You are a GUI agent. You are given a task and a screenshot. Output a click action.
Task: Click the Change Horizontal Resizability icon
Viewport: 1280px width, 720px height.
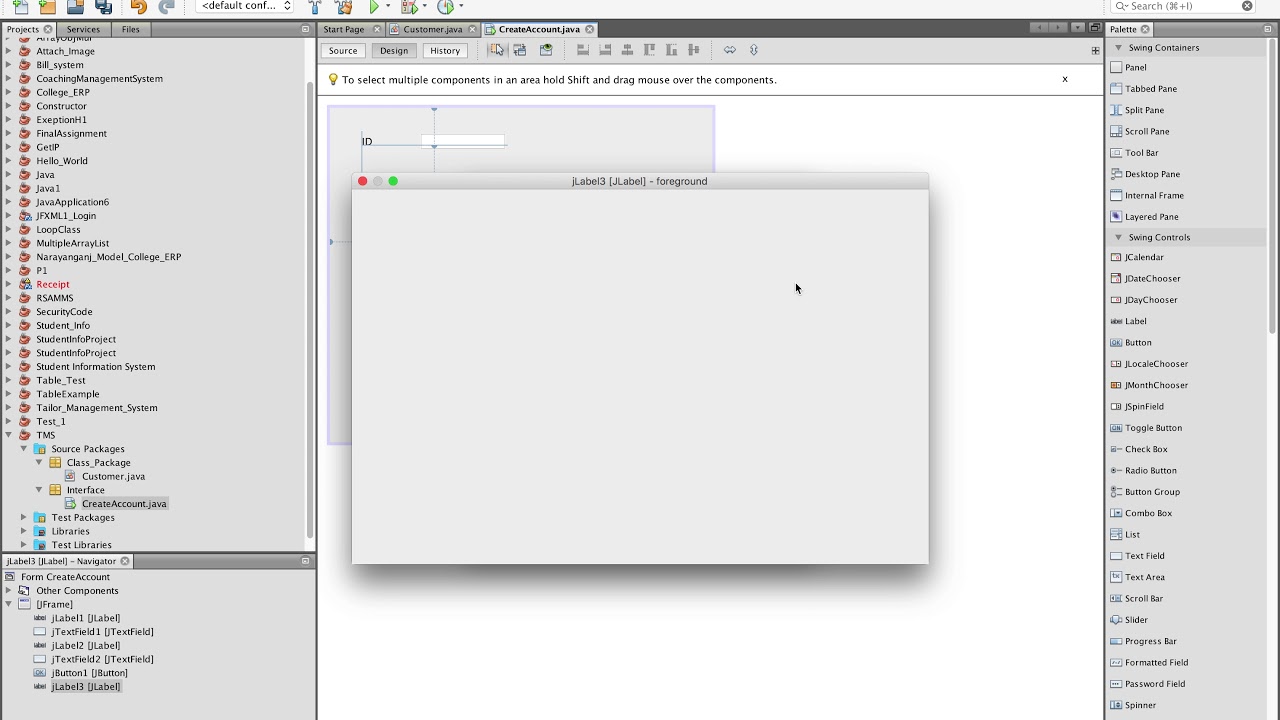pos(730,50)
